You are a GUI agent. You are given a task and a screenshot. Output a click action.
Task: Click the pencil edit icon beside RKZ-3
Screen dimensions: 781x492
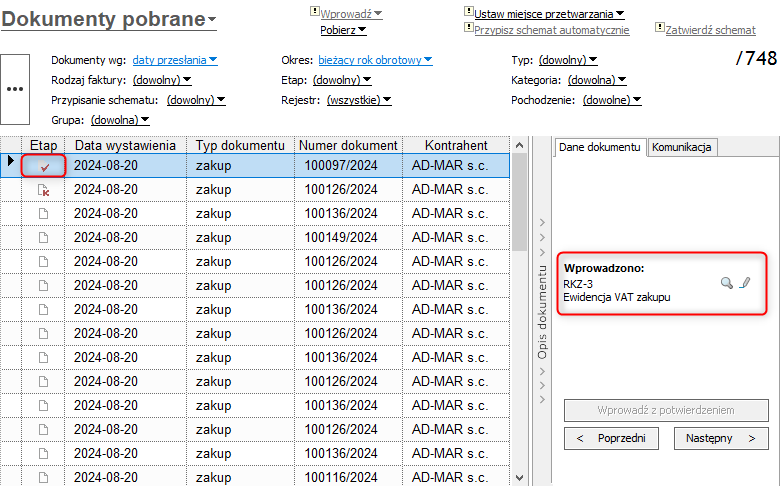coord(745,283)
